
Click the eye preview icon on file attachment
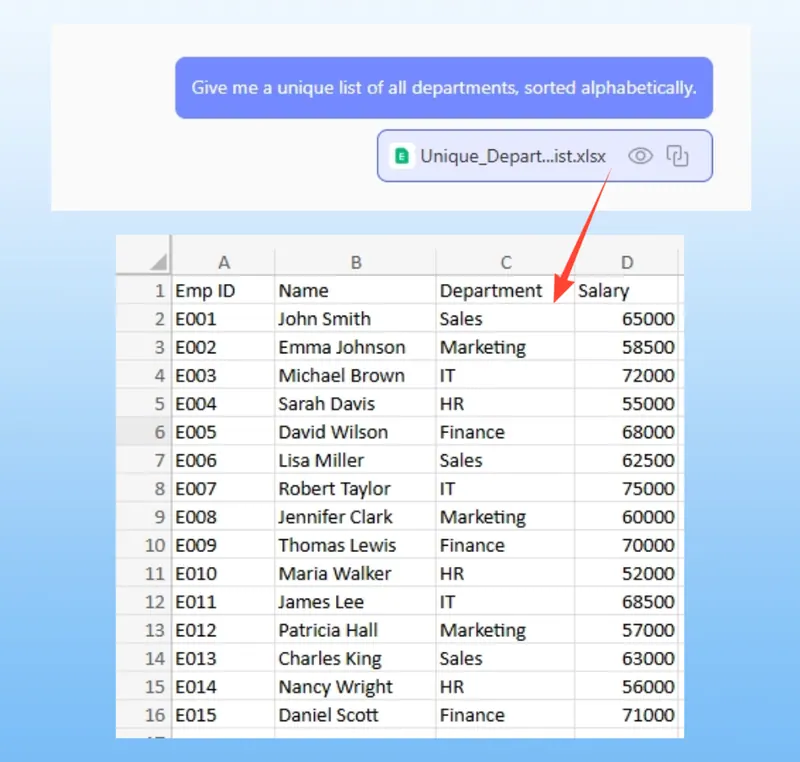click(640, 156)
